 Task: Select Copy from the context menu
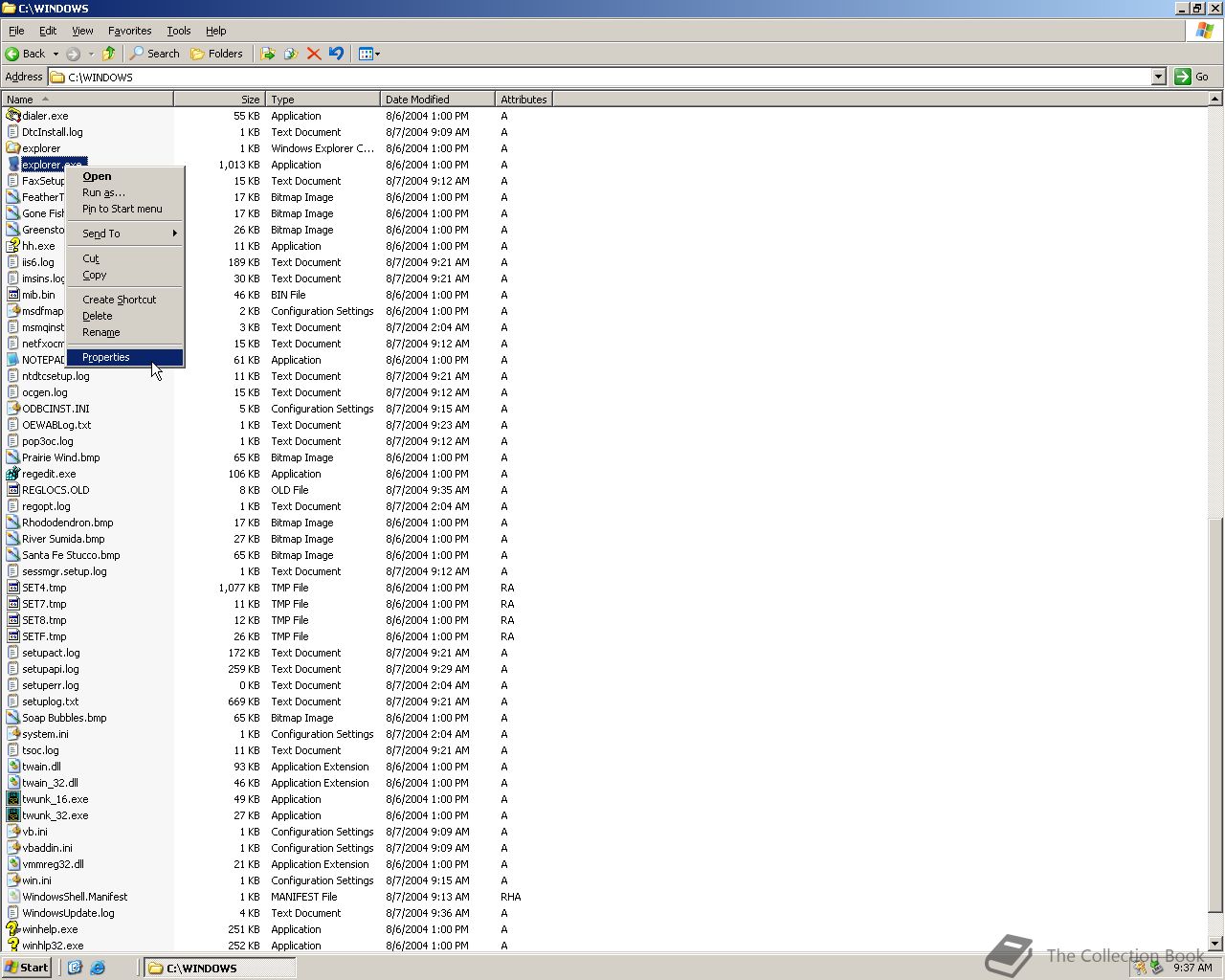coord(124,275)
